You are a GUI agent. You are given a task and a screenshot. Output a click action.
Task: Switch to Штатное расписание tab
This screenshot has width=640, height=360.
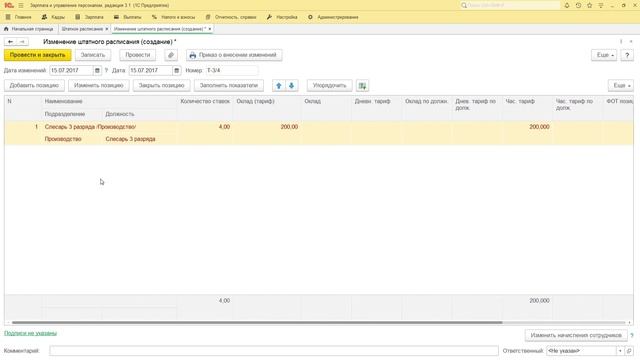[82, 29]
